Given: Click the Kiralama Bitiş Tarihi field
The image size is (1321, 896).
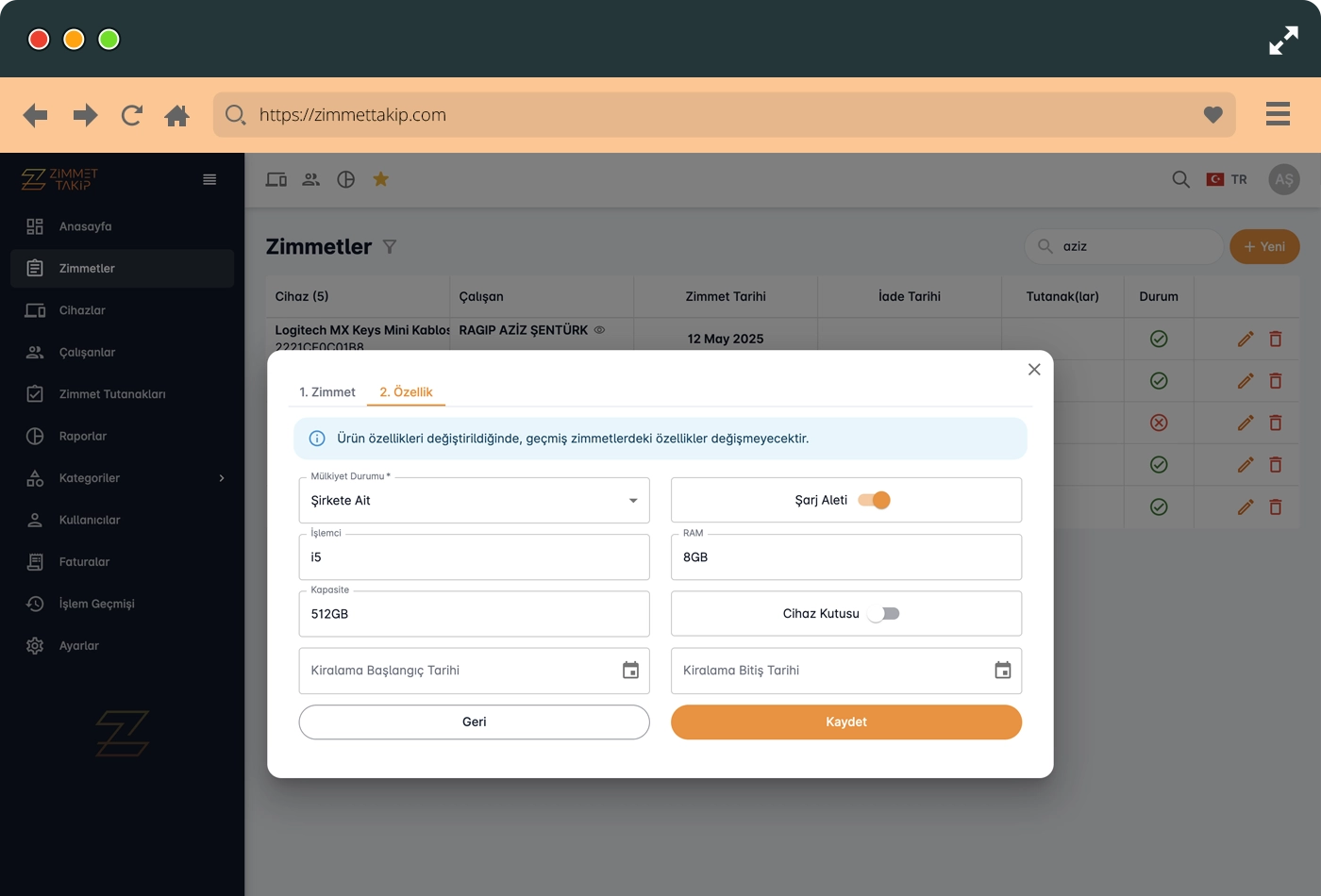Looking at the screenshot, I should pos(846,671).
